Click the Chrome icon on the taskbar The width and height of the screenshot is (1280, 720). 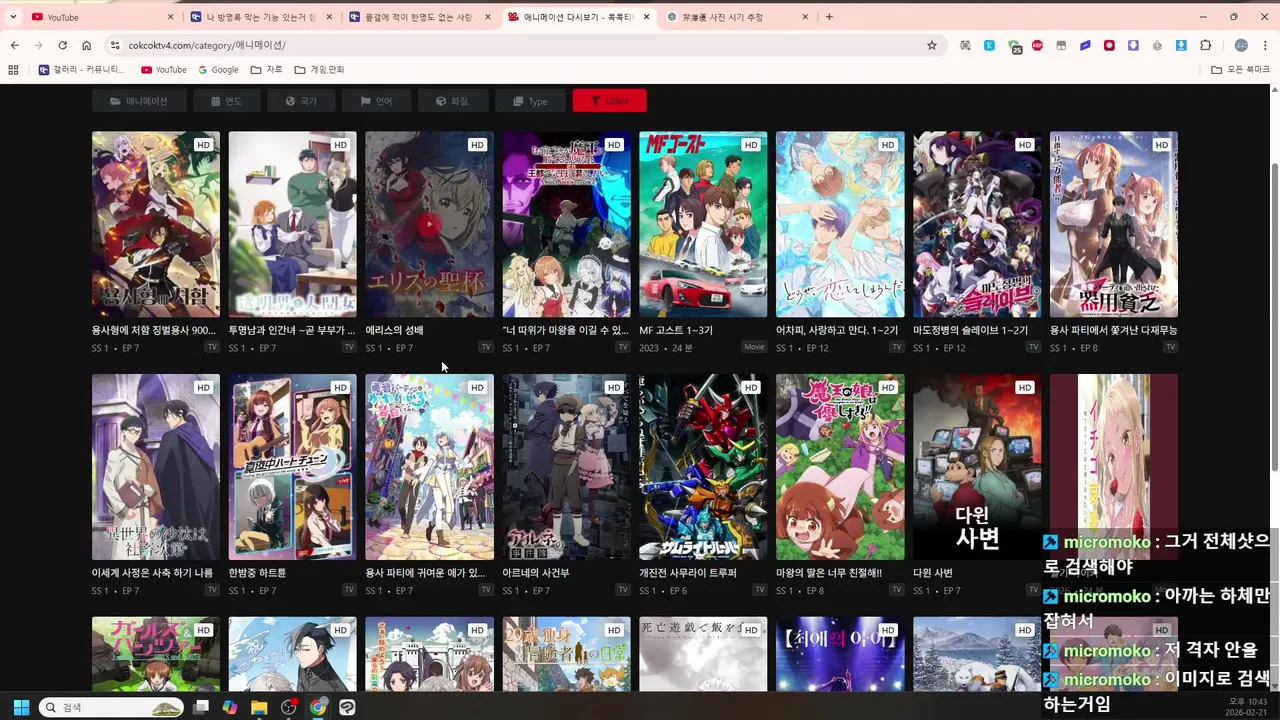click(x=318, y=707)
